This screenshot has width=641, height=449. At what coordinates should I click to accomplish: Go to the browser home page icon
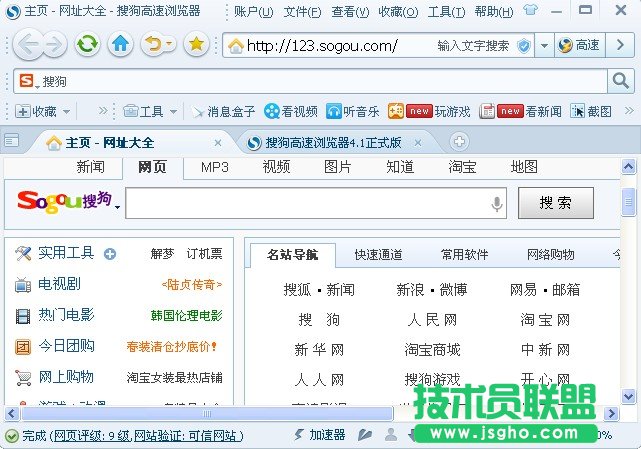click(x=120, y=44)
